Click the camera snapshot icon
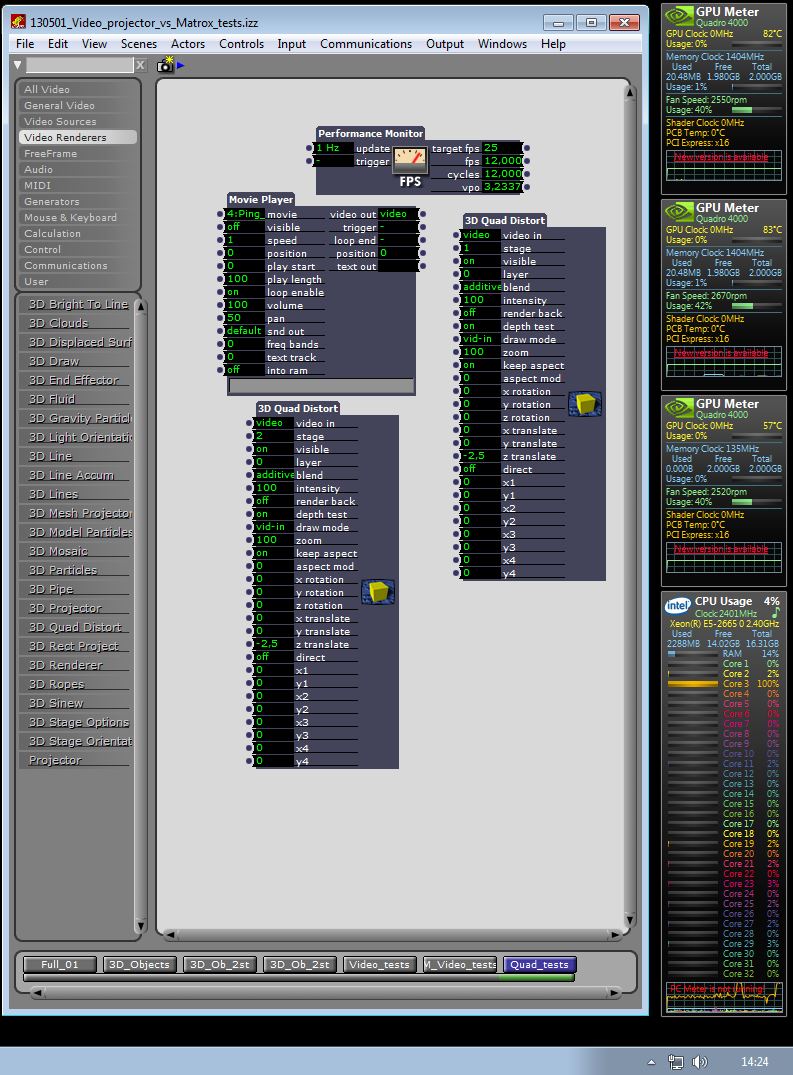The image size is (793, 1075). pos(165,64)
